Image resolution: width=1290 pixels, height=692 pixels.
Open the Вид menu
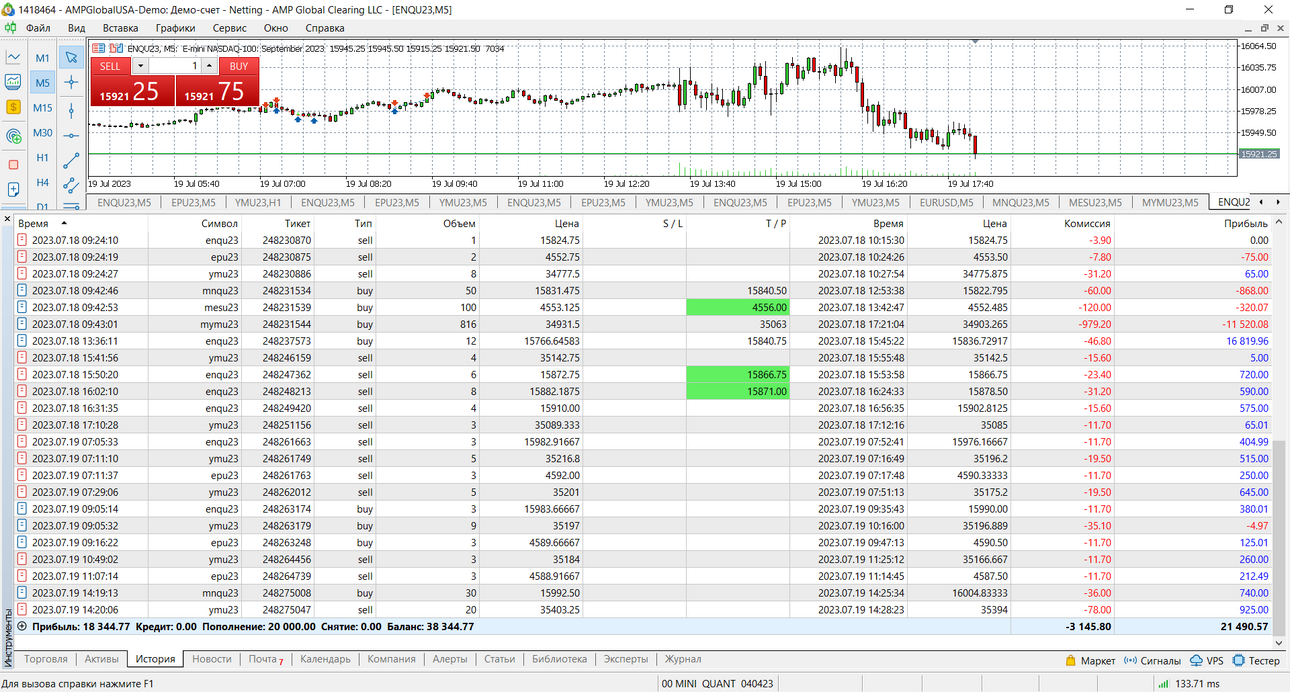[x=77, y=28]
